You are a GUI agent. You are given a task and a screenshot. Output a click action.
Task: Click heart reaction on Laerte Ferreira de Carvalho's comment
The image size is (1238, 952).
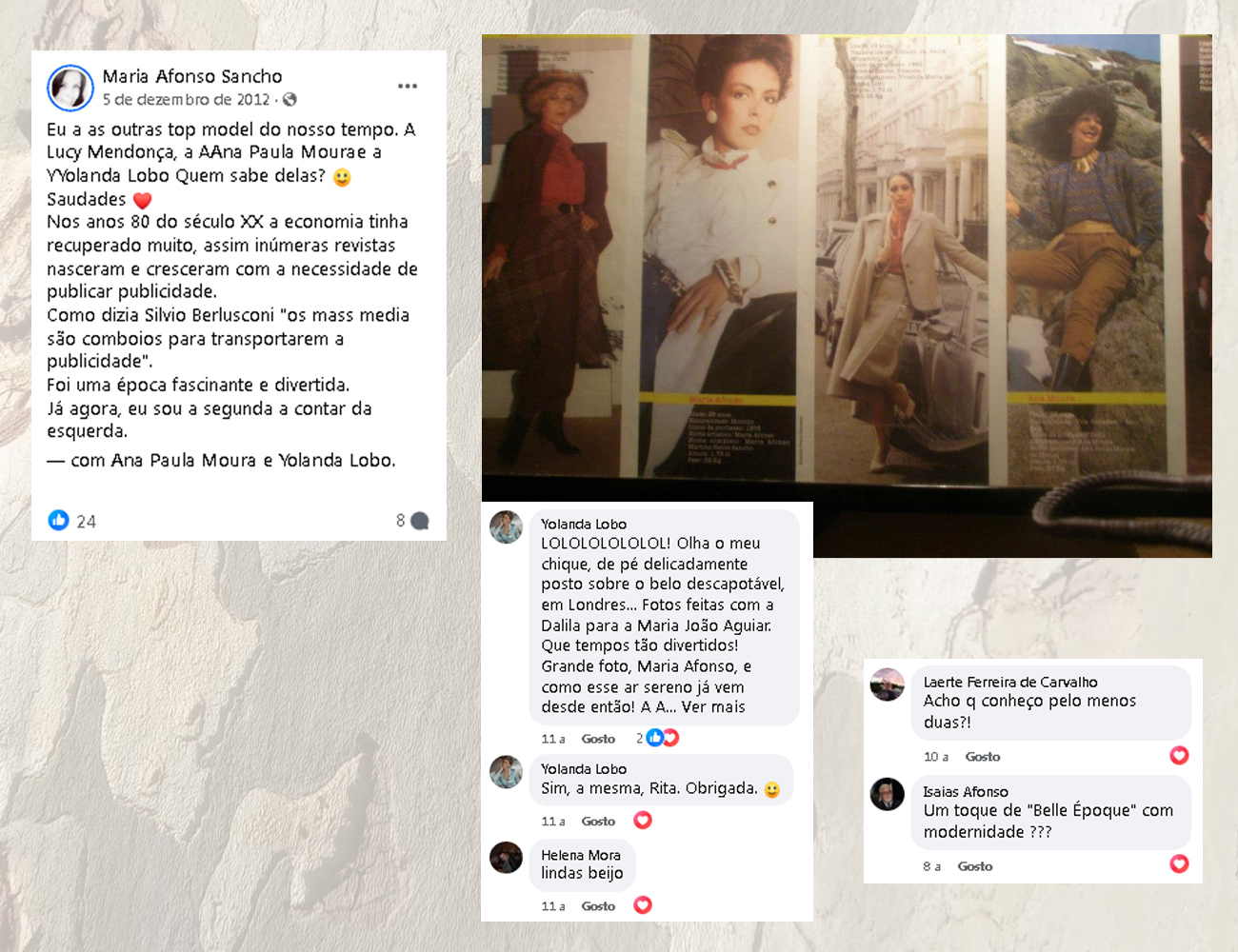click(1179, 755)
